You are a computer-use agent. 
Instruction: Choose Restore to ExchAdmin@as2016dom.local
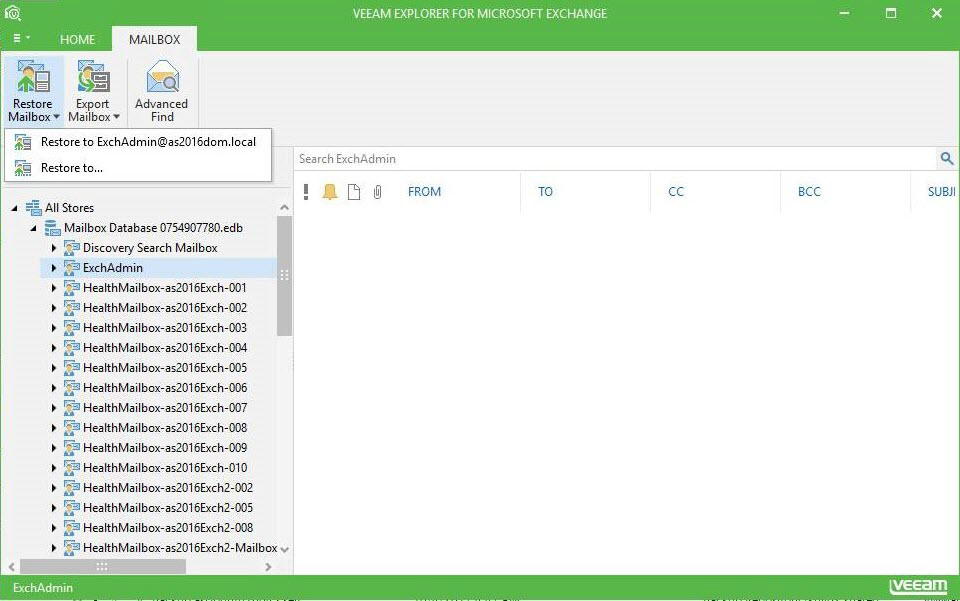point(138,142)
